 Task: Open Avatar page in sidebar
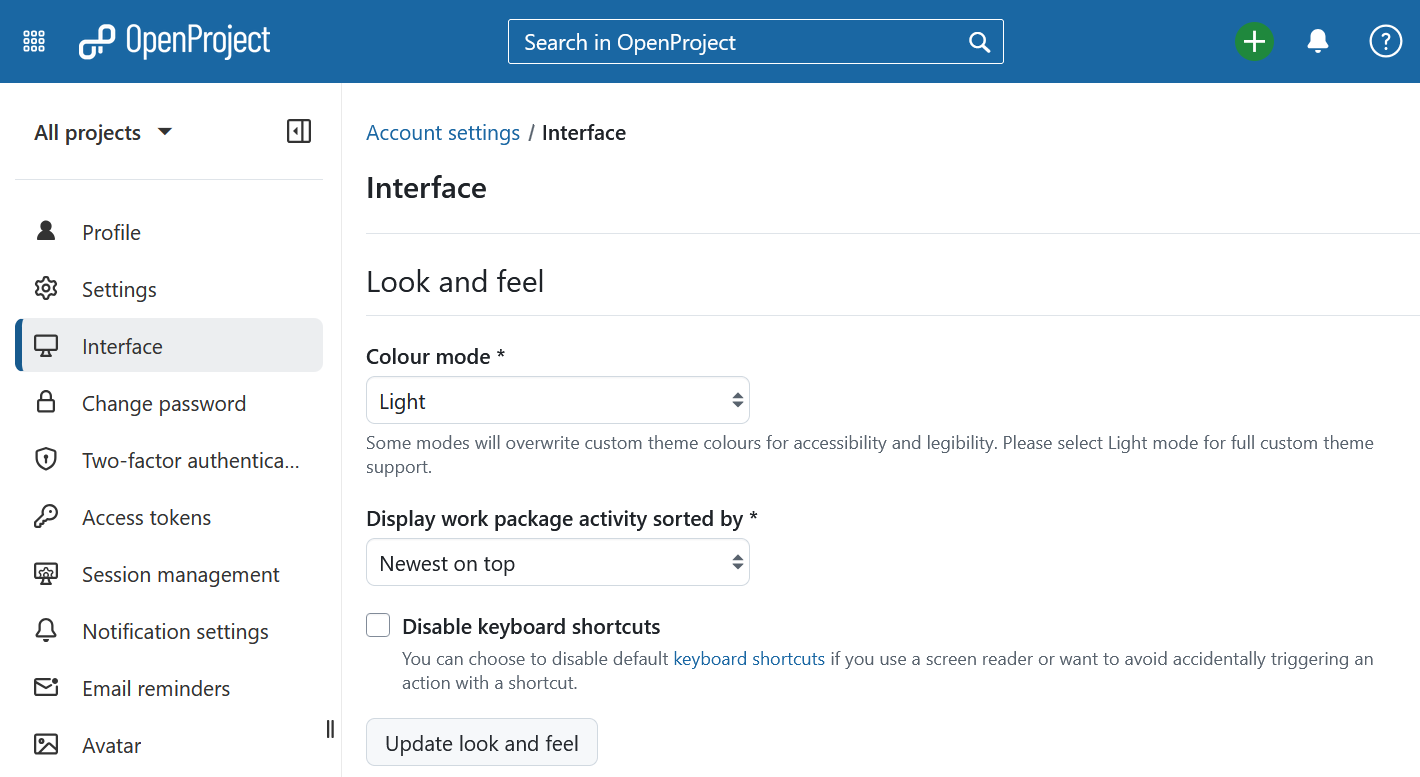point(169,745)
